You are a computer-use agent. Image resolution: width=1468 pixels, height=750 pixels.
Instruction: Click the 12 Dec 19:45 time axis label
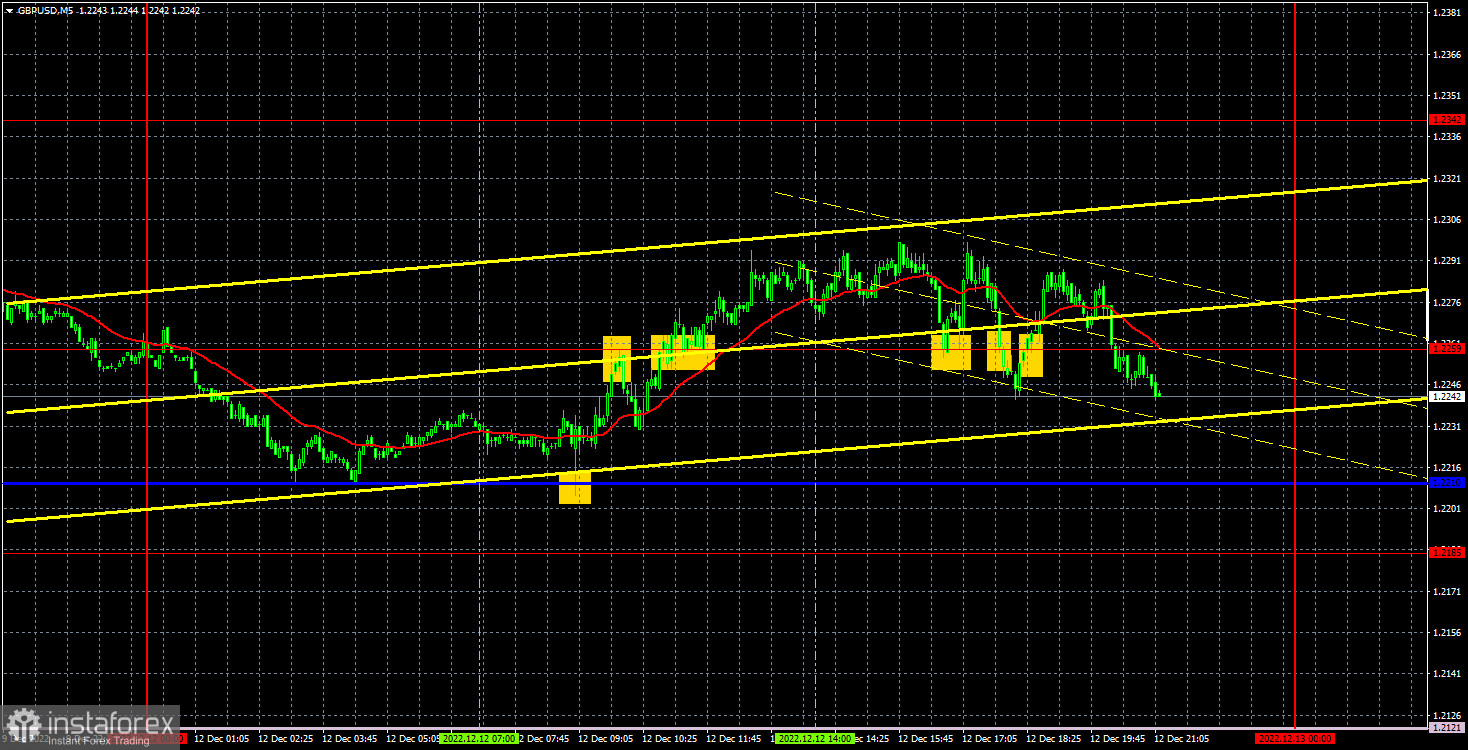(1116, 738)
